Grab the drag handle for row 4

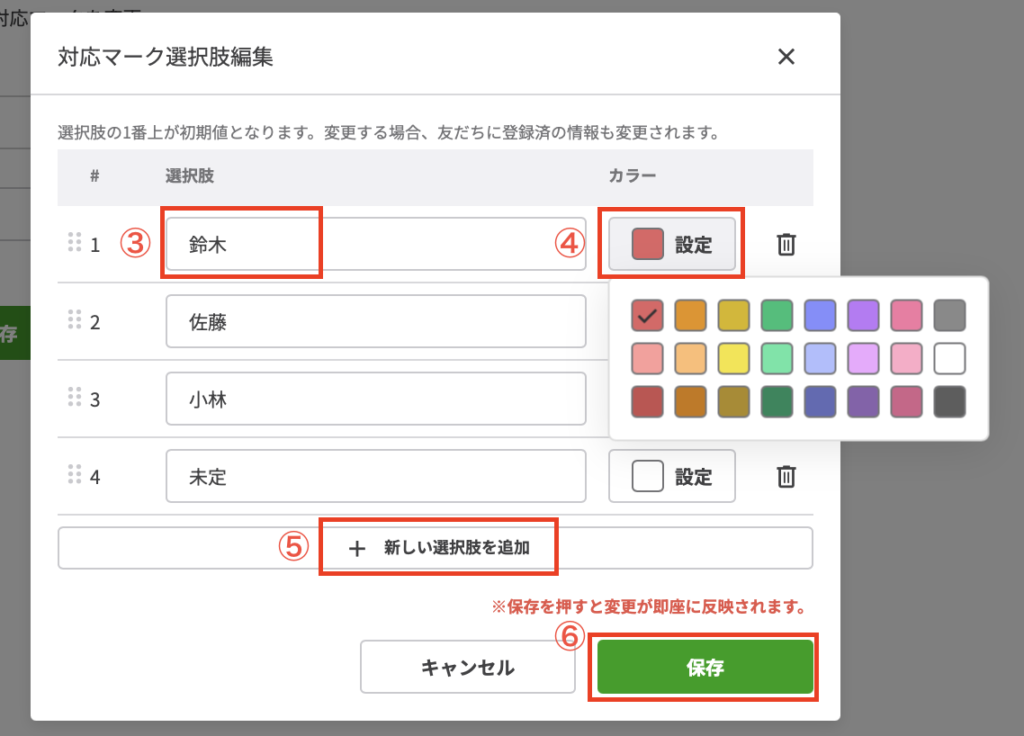click(74, 475)
